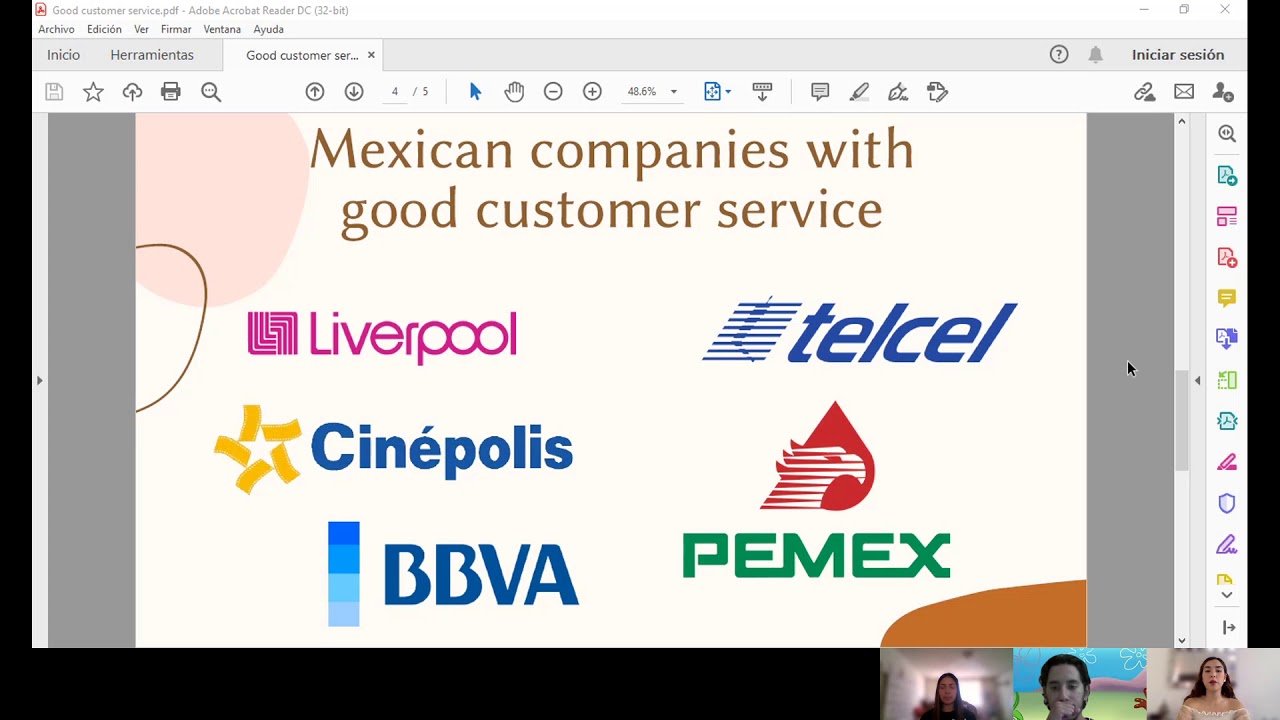Click the Telcel logo in the page

click(x=860, y=330)
